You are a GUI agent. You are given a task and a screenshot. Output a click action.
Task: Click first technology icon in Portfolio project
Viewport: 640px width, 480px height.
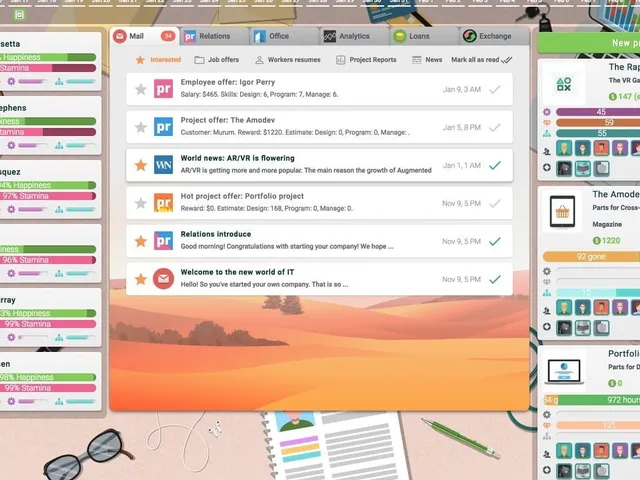coord(564,470)
